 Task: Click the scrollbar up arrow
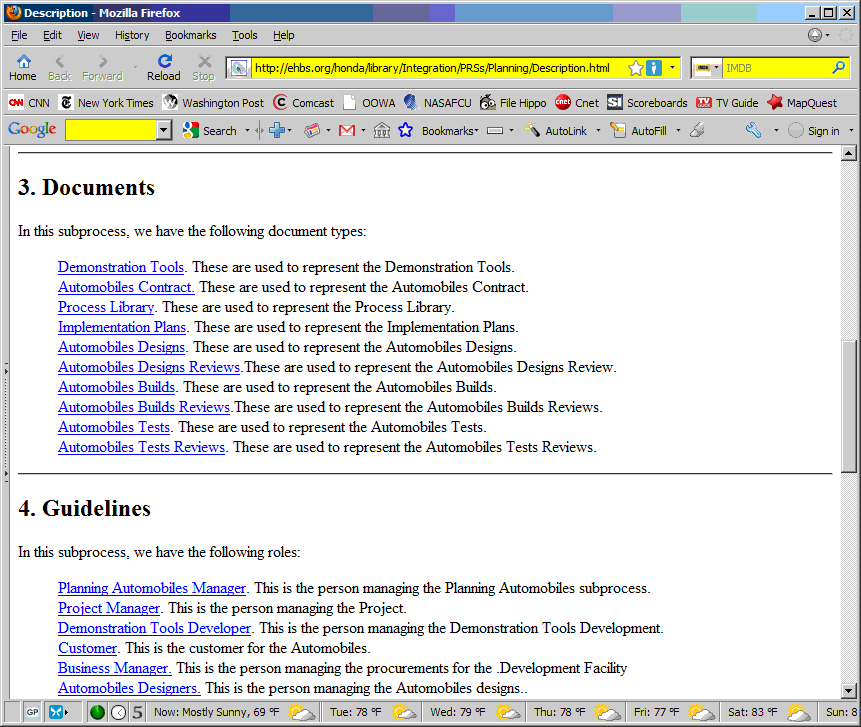849,153
